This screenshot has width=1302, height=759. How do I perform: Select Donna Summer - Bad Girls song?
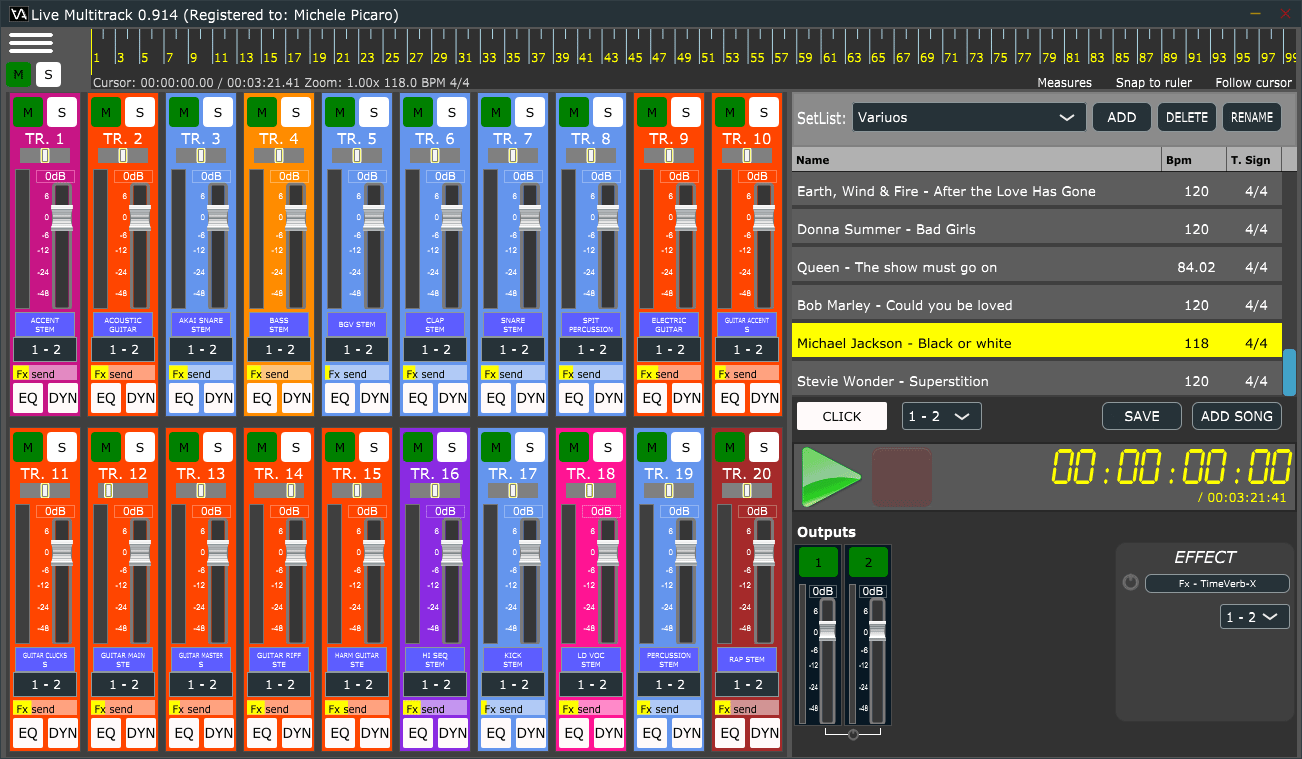(1037, 229)
